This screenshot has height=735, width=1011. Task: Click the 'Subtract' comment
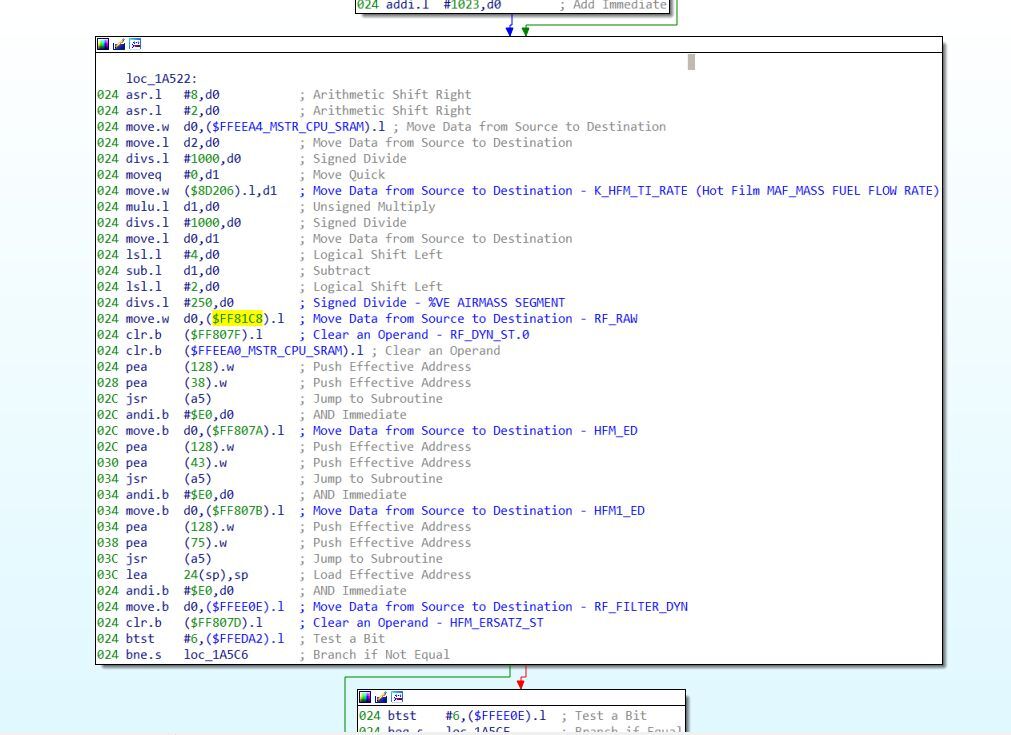342,271
